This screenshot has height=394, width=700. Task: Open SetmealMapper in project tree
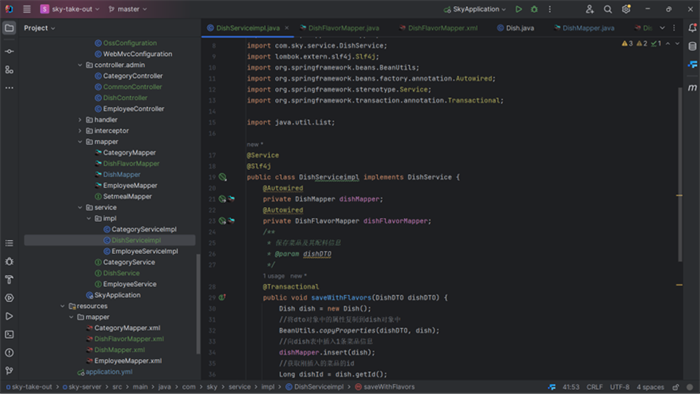(x=127, y=196)
